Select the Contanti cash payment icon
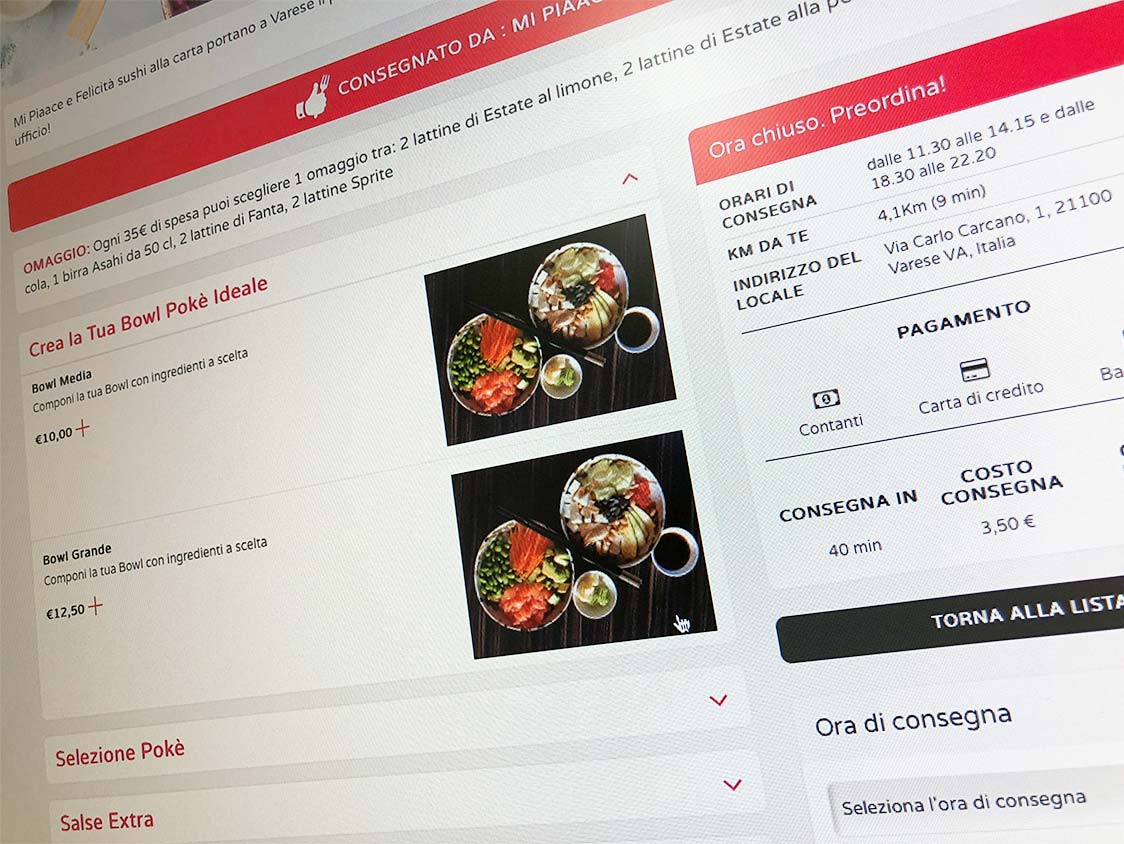The height and width of the screenshot is (844, 1124). (826, 399)
